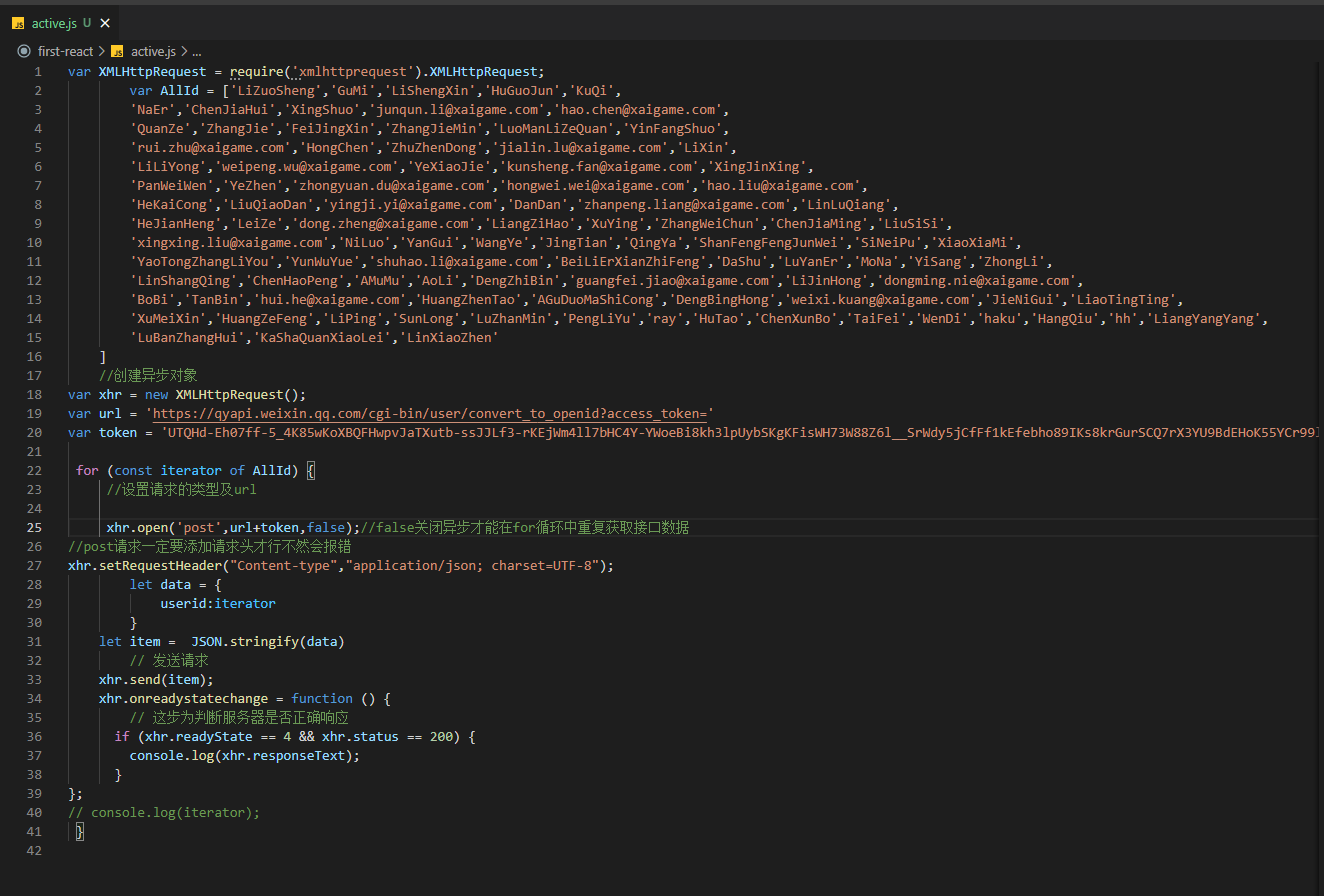Click the circle icon before first-react breadcrumb
The image size is (1324, 896).
click(x=24, y=51)
